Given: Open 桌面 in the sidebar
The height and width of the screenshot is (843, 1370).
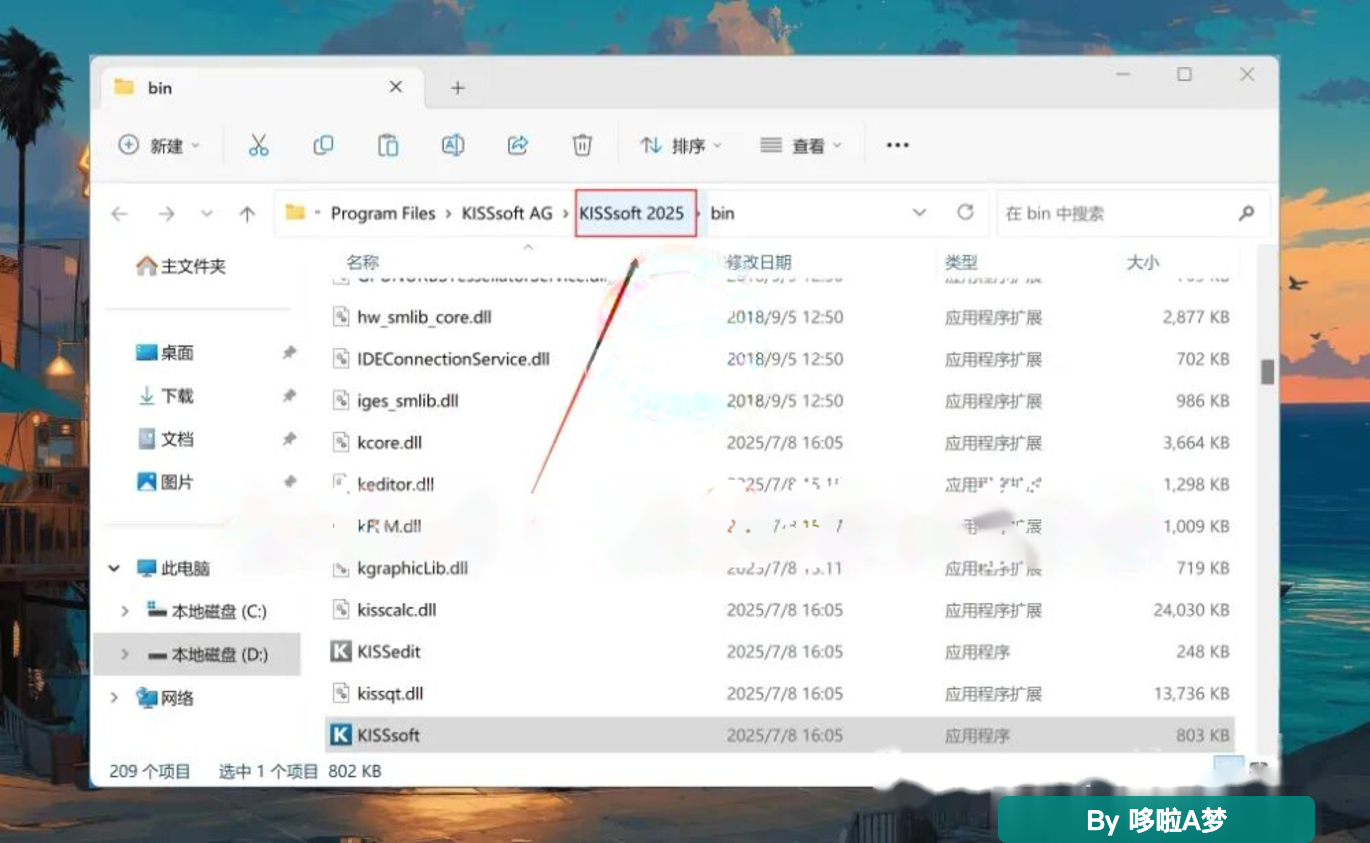Looking at the screenshot, I should (x=164, y=352).
